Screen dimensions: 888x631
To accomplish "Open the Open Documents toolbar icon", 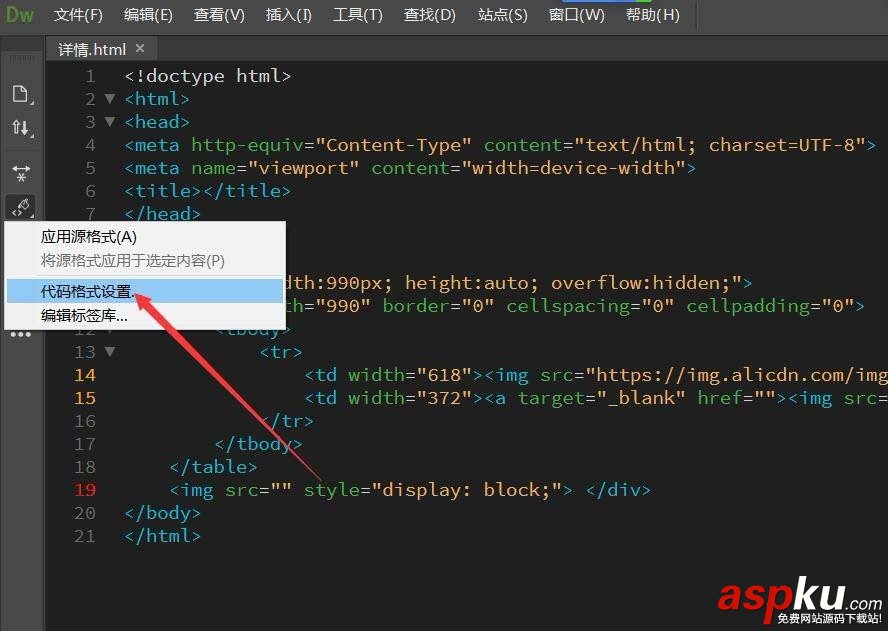I will (x=22, y=95).
